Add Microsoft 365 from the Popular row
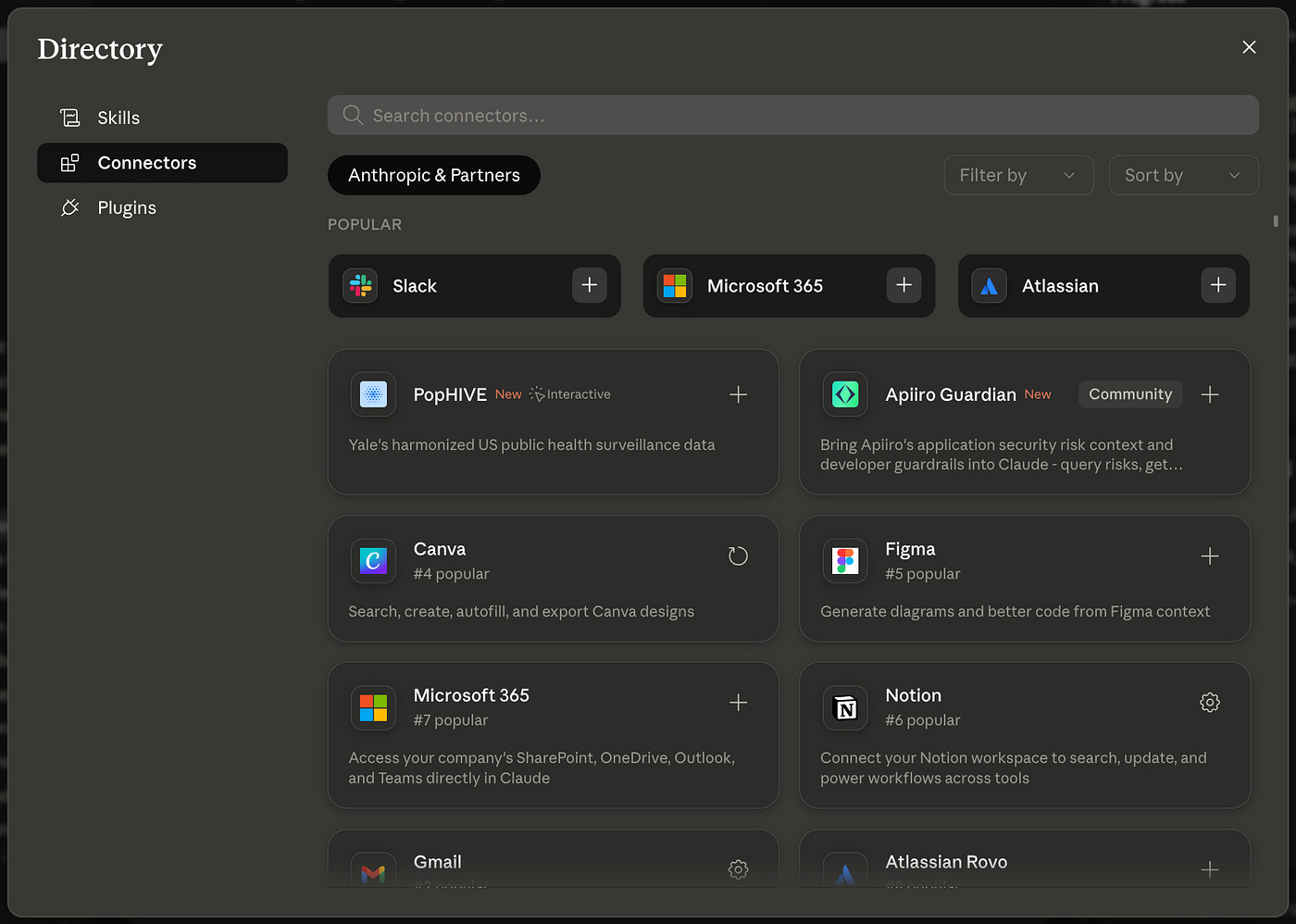The height and width of the screenshot is (924, 1296). coord(904,285)
